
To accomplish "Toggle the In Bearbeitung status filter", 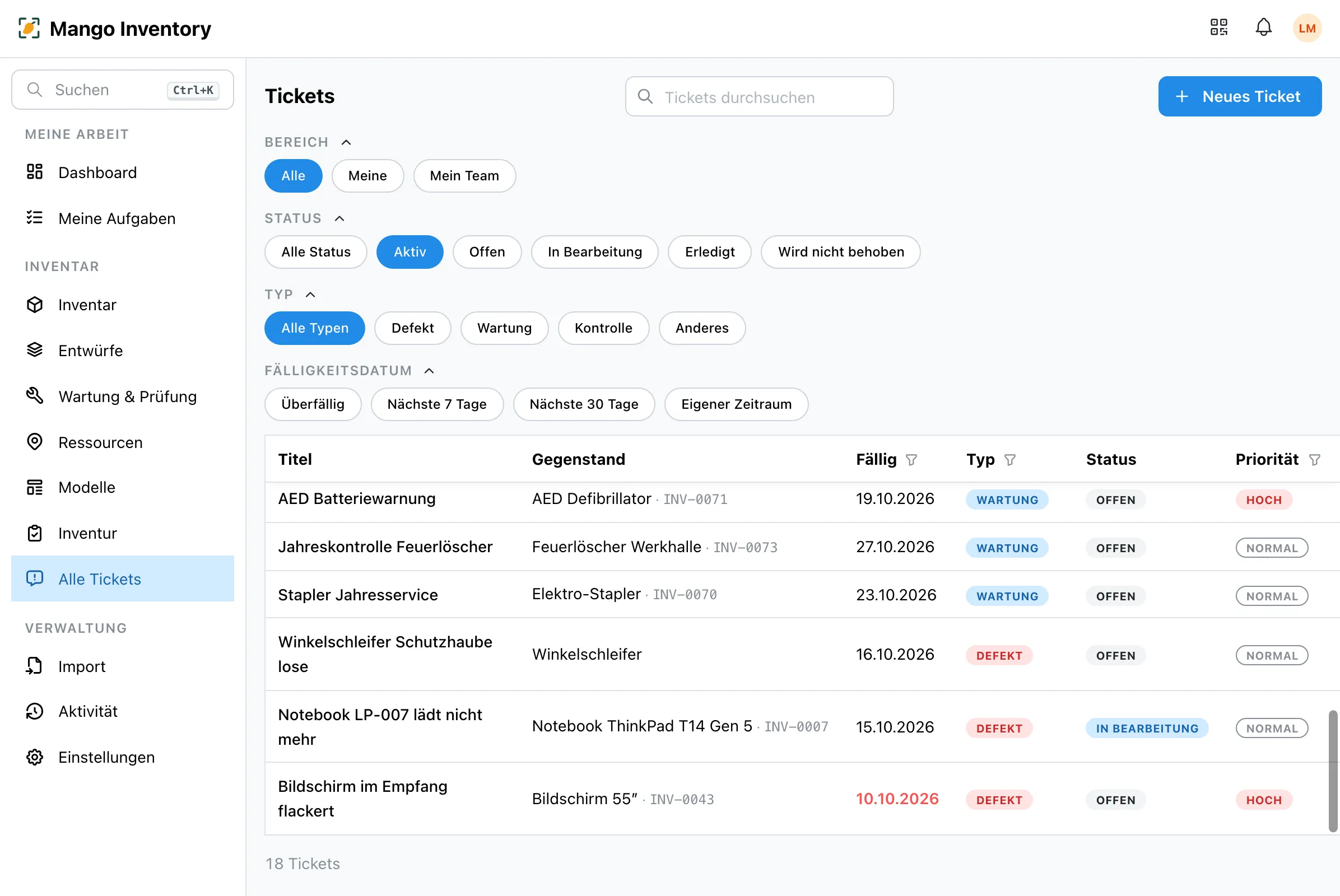I will point(594,252).
